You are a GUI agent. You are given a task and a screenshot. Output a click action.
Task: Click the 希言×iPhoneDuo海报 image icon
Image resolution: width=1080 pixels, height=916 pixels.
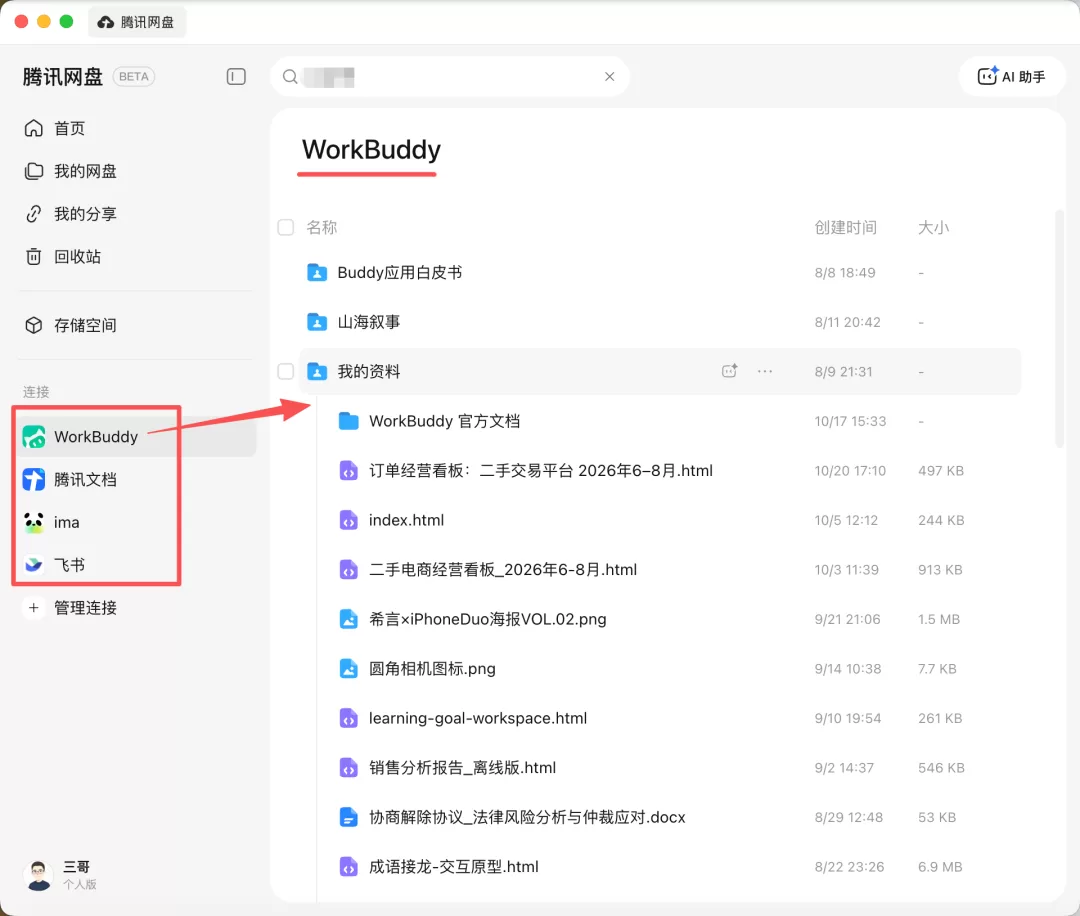[x=349, y=619]
